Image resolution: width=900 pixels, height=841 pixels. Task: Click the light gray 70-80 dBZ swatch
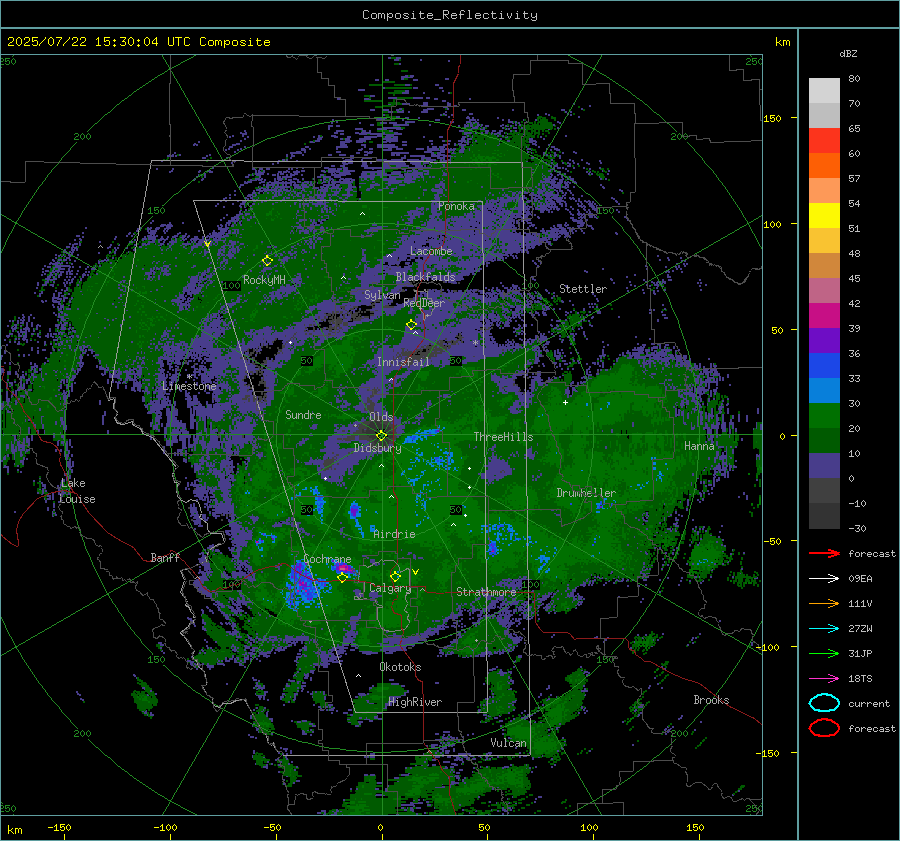pyautogui.click(x=824, y=91)
